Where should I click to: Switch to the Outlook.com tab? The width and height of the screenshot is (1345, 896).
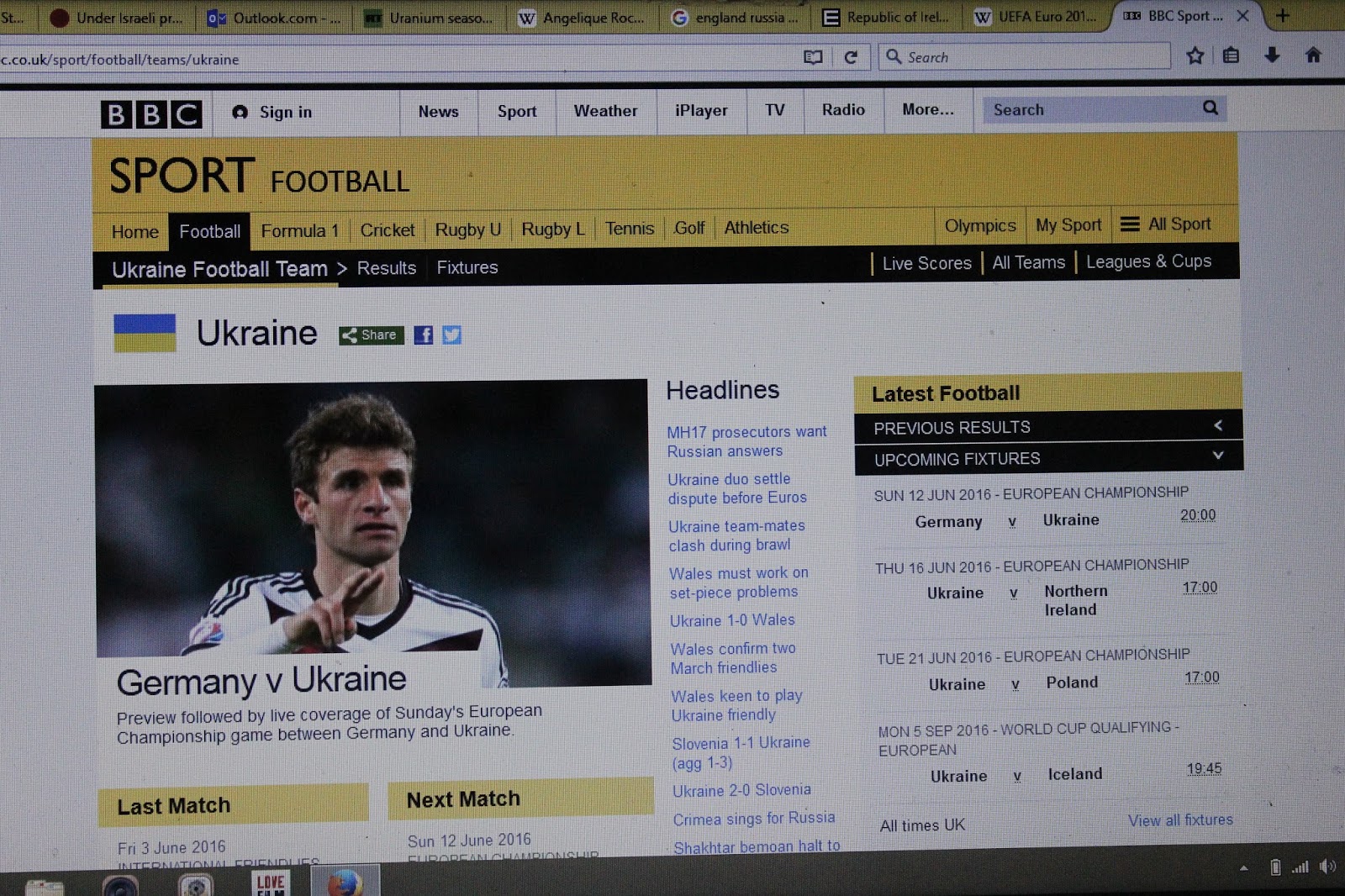pyautogui.click(x=273, y=18)
